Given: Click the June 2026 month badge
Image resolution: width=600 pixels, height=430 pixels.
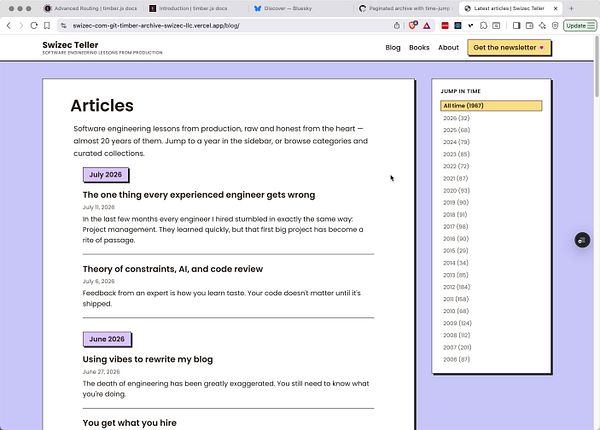Looking at the screenshot, I should pyautogui.click(x=107, y=339).
